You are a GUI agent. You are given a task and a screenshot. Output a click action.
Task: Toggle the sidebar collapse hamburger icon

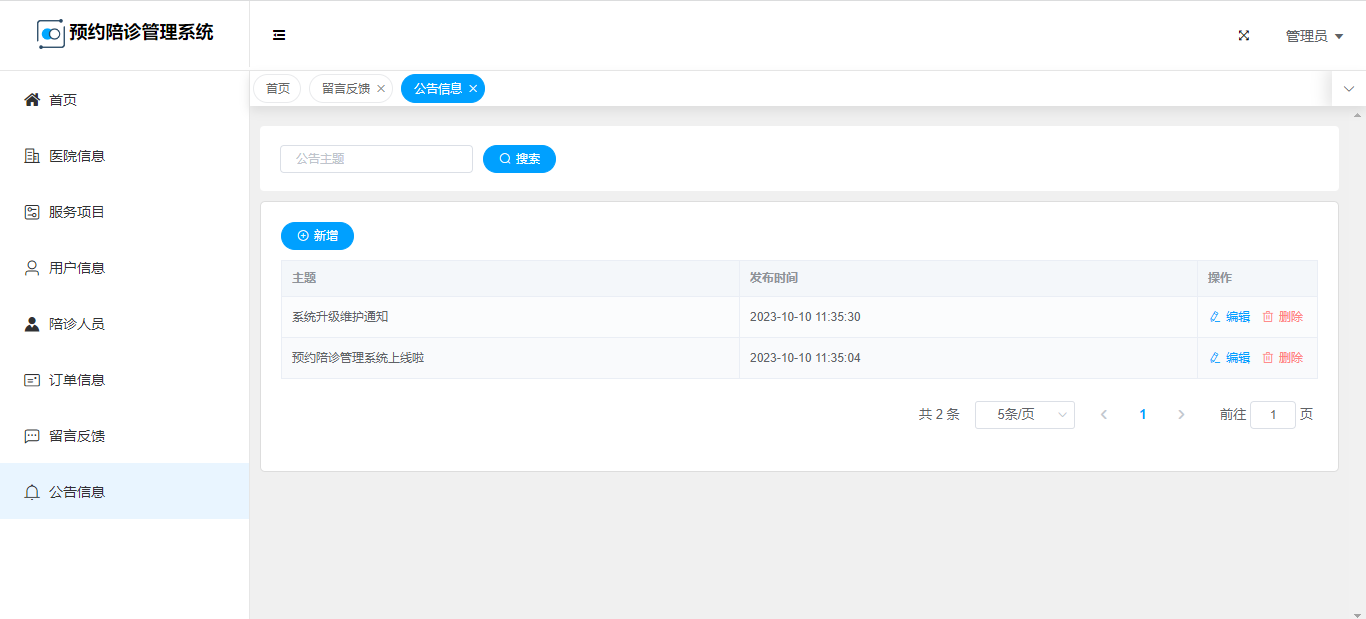click(x=279, y=35)
